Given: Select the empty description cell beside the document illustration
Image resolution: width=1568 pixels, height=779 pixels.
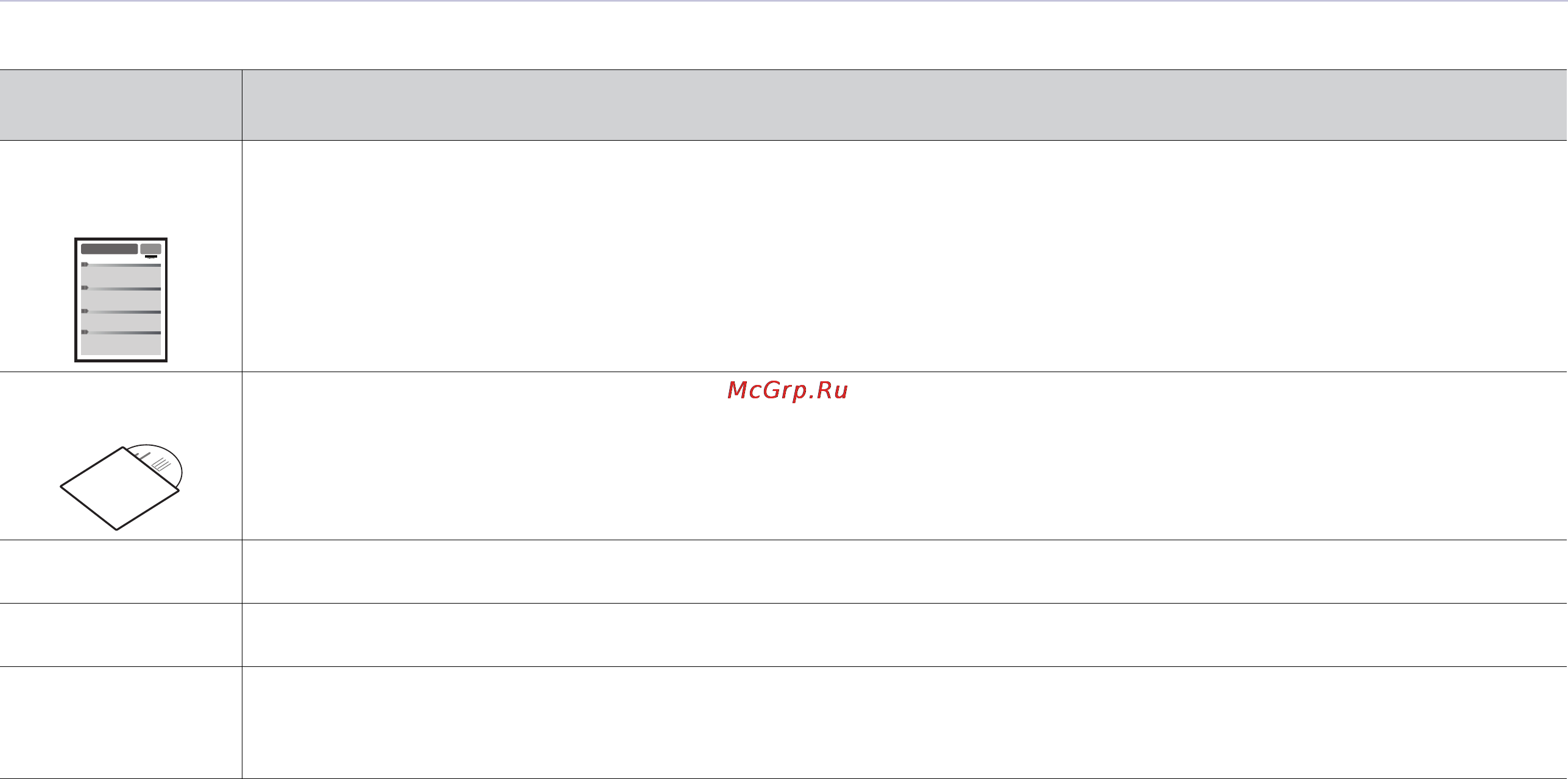Looking at the screenshot, I should [905, 256].
